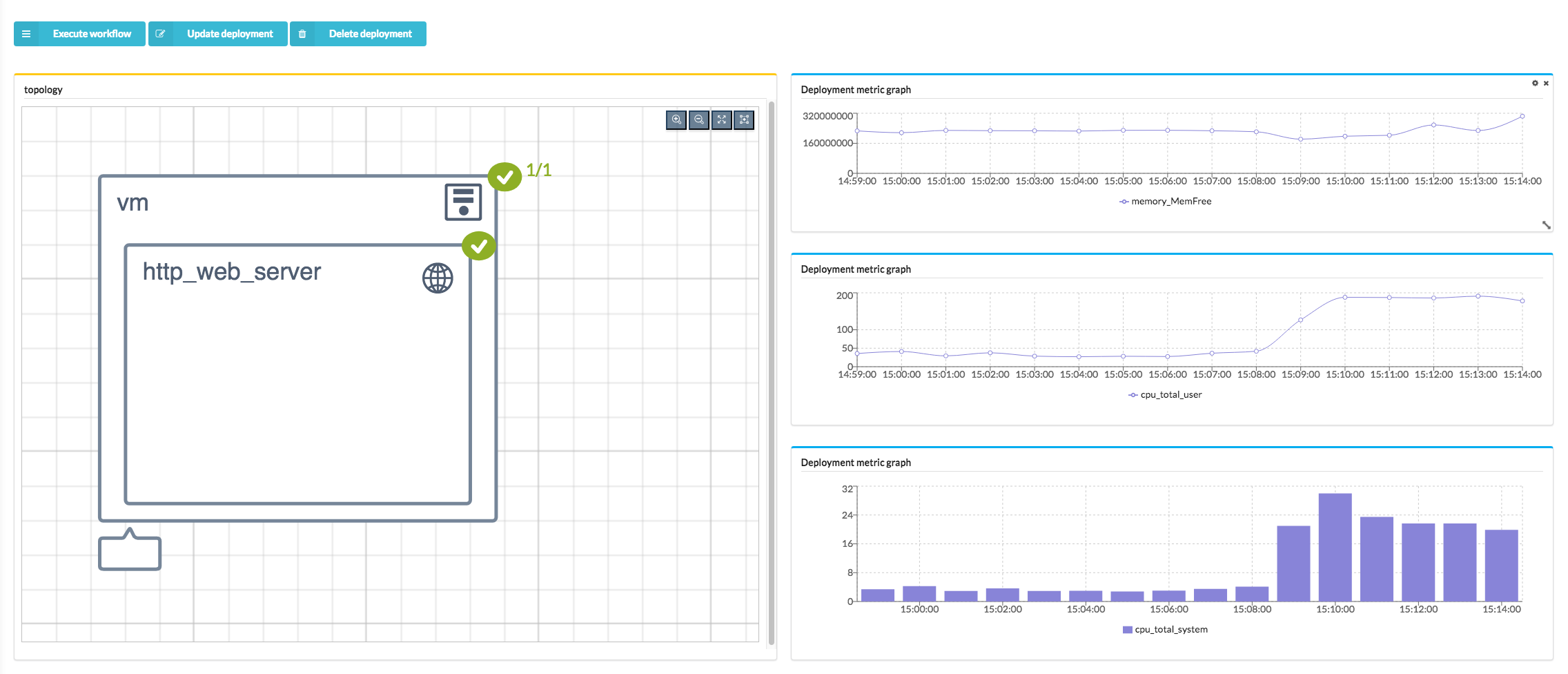Image resolution: width=1568 pixels, height=674 pixels.
Task: Select the http_web_server globe icon
Action: [438, 278]
